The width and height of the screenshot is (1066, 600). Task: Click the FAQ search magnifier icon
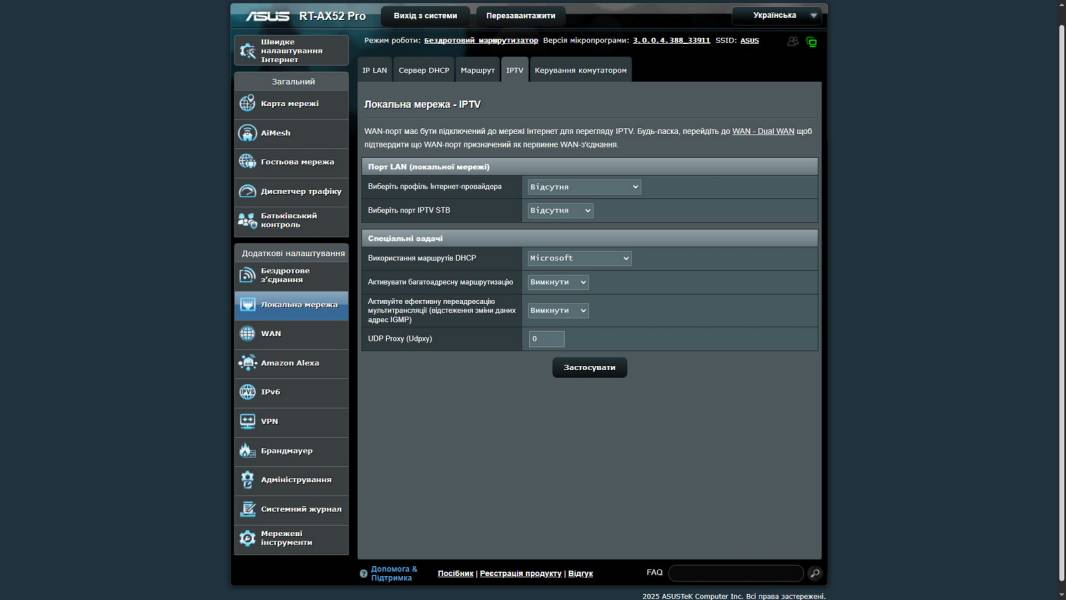pos(815,573)
